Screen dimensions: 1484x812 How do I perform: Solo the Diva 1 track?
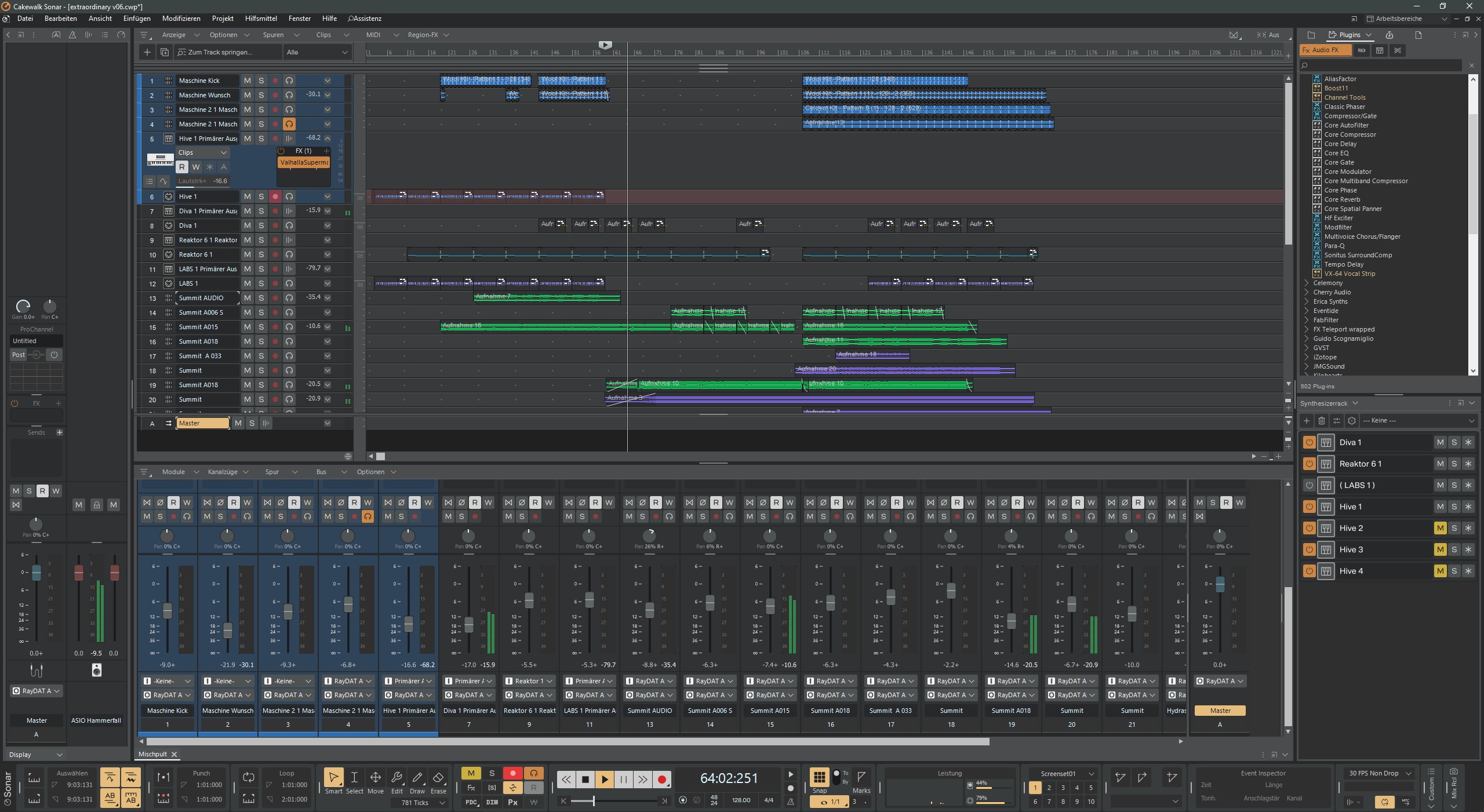click(261, 225)
